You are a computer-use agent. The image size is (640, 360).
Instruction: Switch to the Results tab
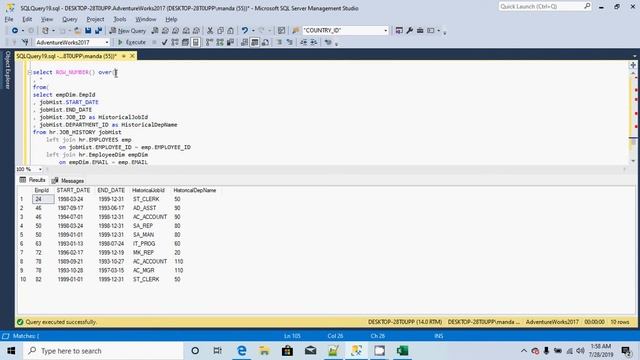click(x=33, y=180)
